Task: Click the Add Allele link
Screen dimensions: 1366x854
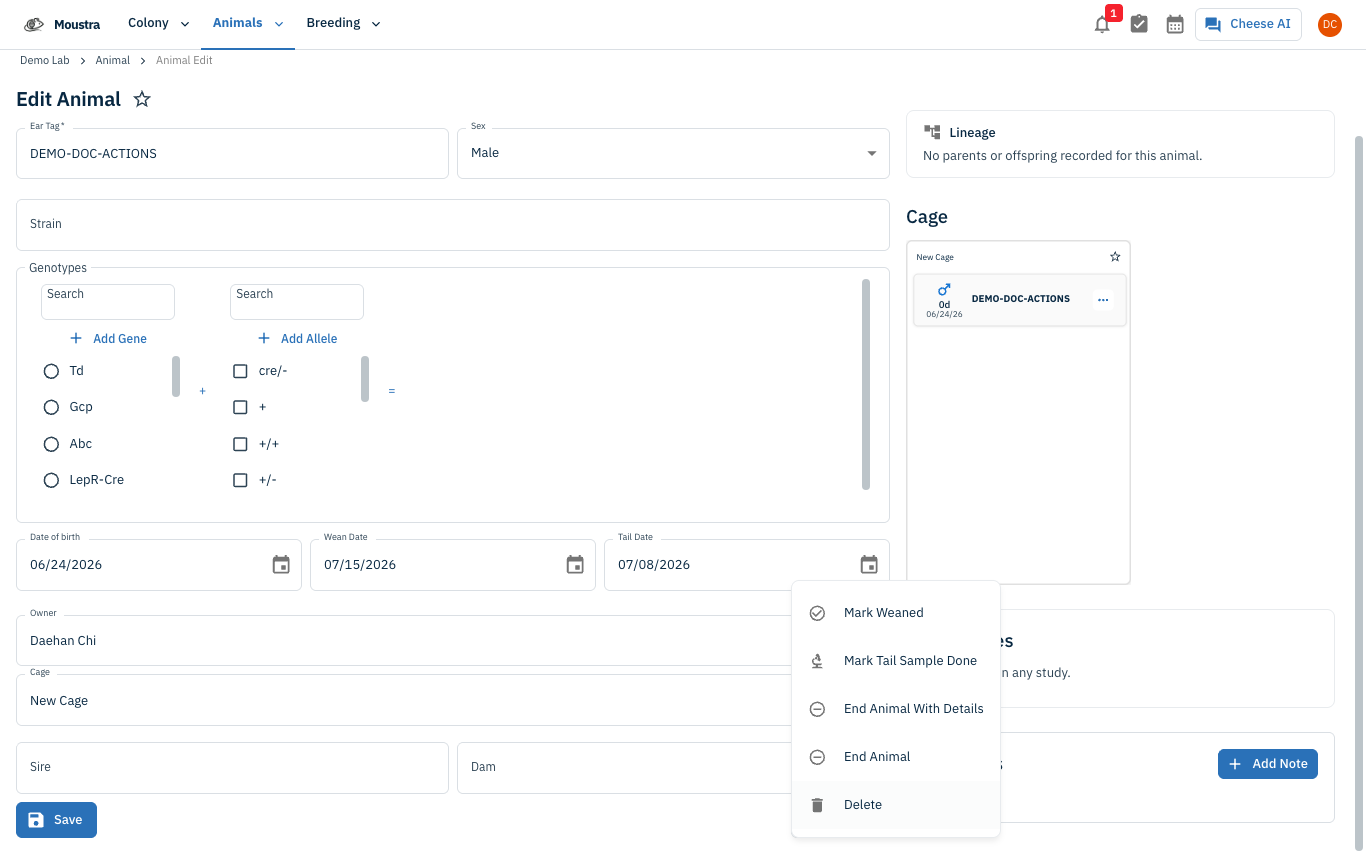Action: (x=297, y=339)
